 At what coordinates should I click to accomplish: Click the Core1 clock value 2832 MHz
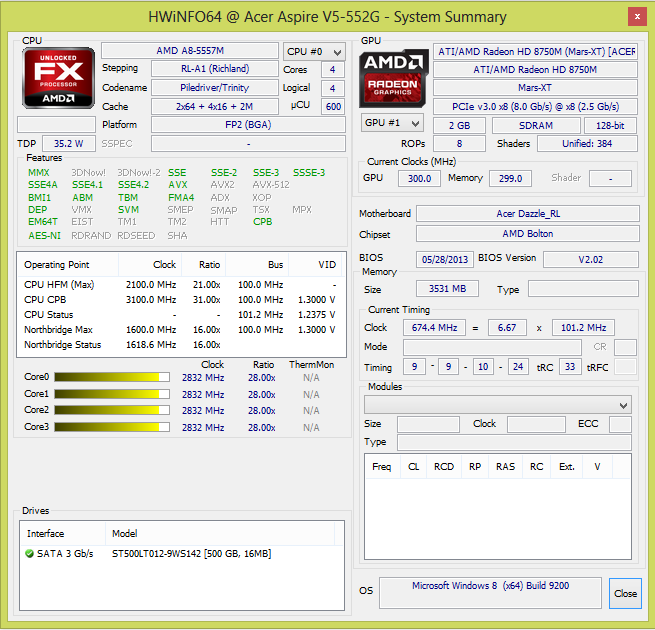(x=203, y=394)
